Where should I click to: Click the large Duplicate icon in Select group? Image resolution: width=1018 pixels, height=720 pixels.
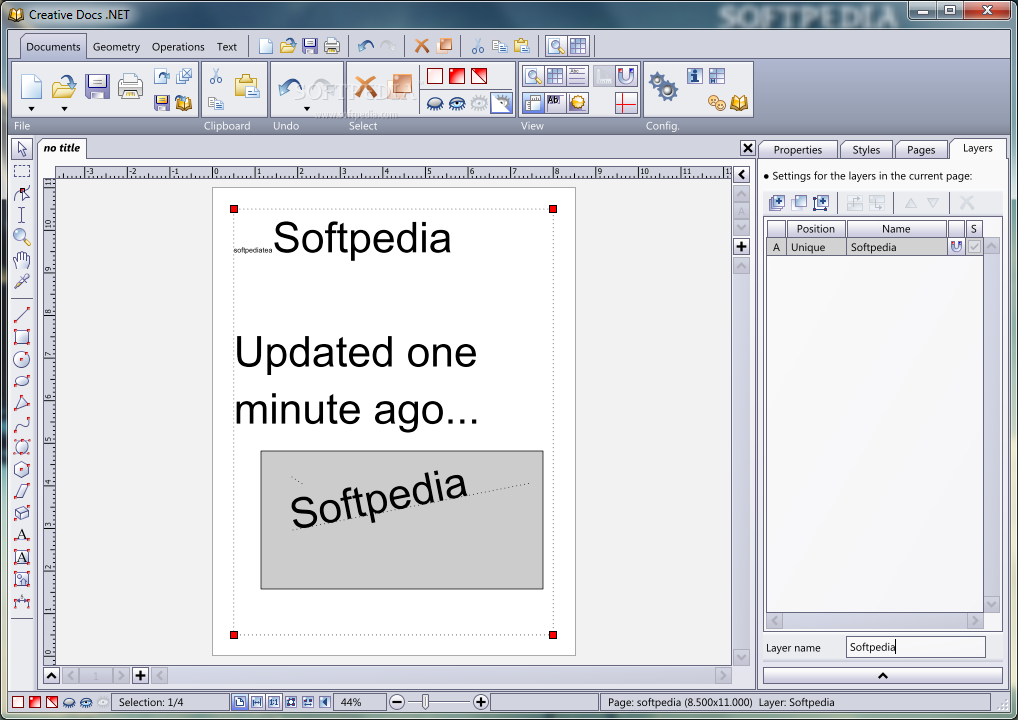(x=401, y=86)
